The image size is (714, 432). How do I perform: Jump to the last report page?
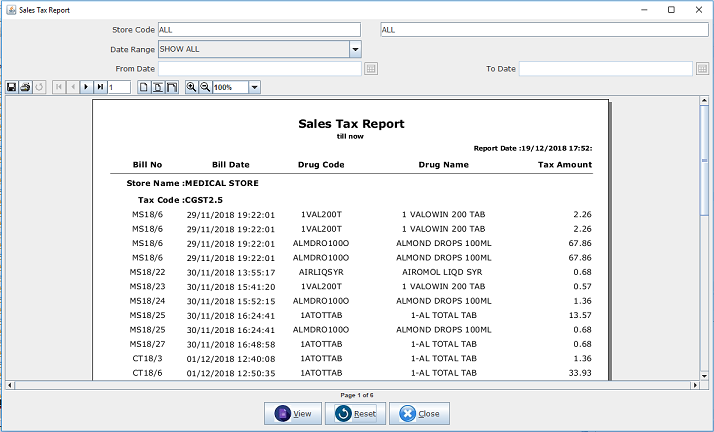click(100, 88)
